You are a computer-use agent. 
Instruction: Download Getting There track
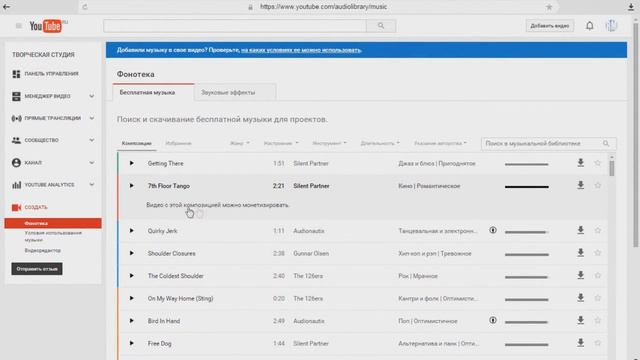click(x=580, y=163)
